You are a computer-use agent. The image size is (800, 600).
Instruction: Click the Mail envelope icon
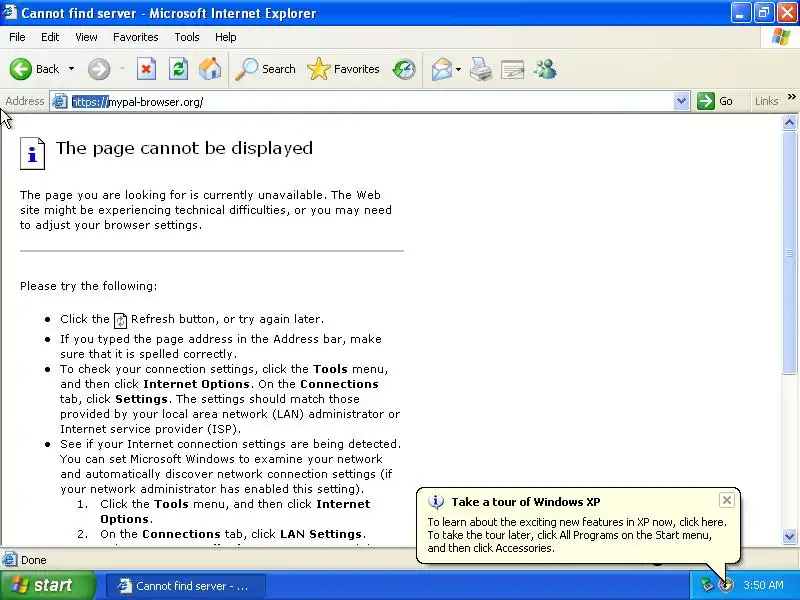442,69
